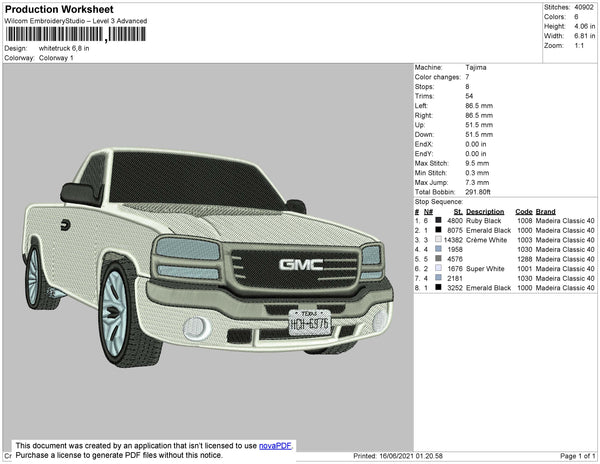Click the 'Ruby Black' description text

tap(483, 221)
